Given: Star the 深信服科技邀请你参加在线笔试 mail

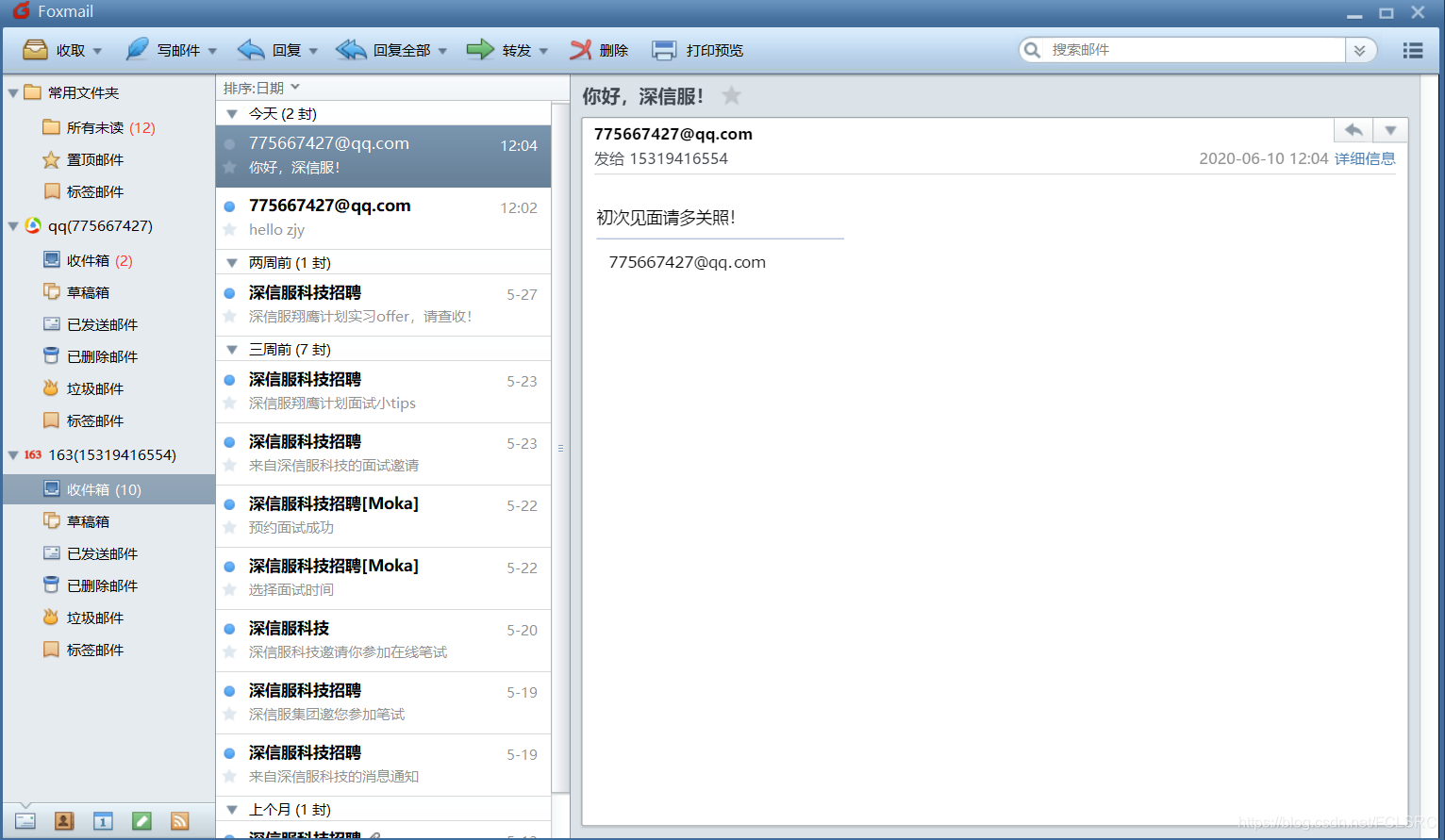Looking at the screenshot, I should pyautogui.click(x=229, y=652).
